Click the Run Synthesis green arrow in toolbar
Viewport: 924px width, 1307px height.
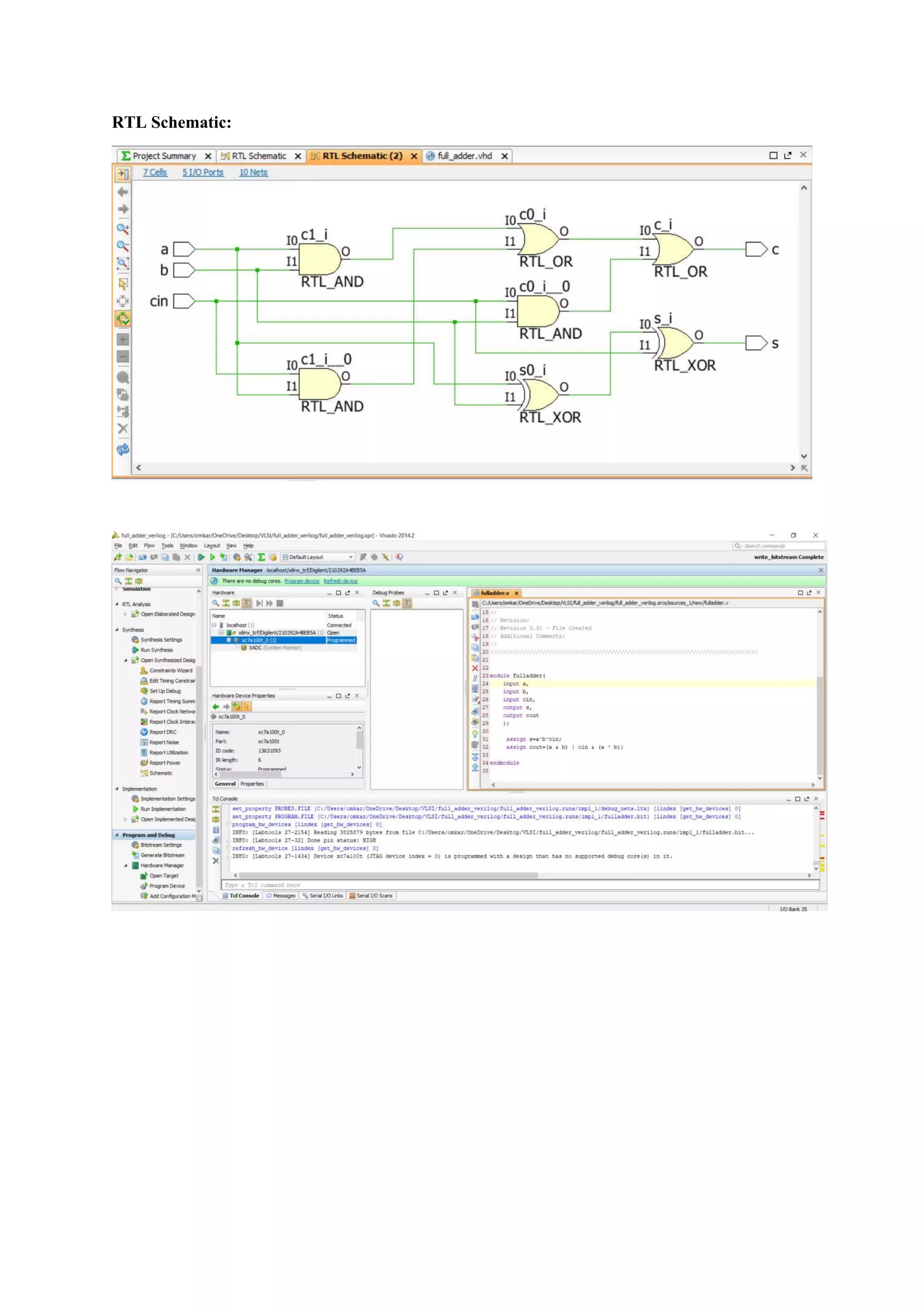tap(201, 557)
